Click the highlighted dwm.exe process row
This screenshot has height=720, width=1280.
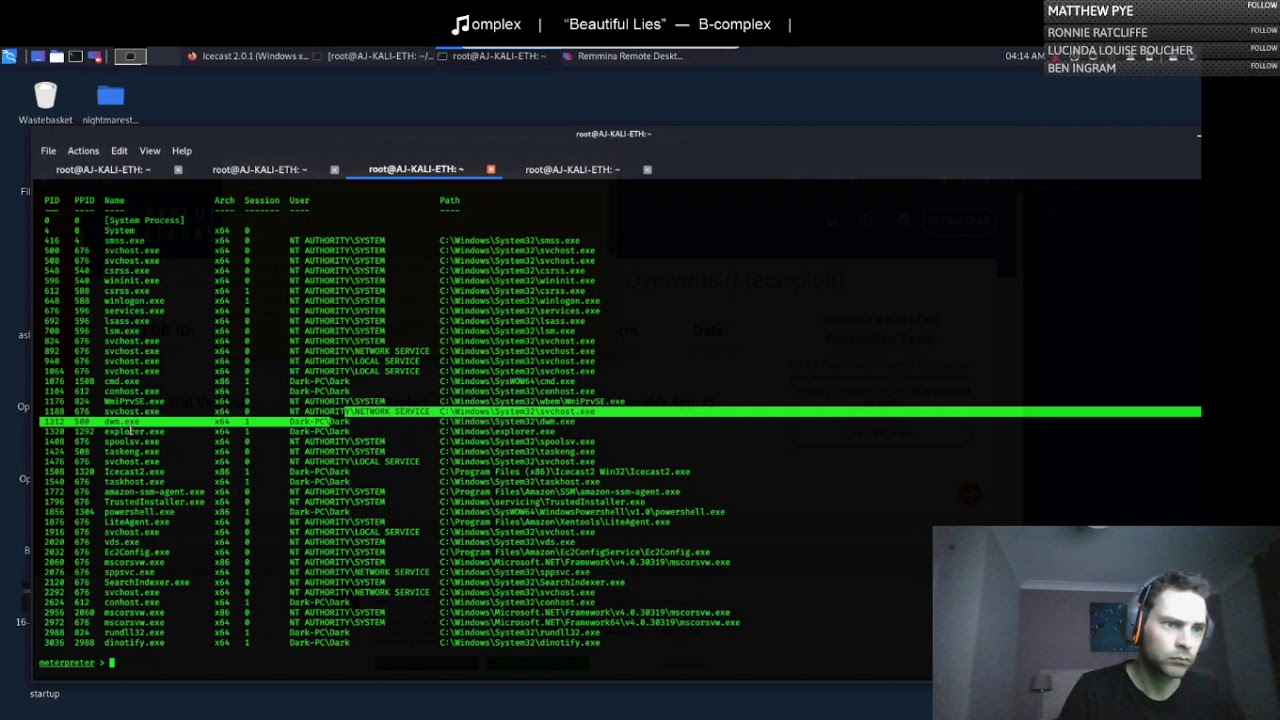[x=620, y=421]
